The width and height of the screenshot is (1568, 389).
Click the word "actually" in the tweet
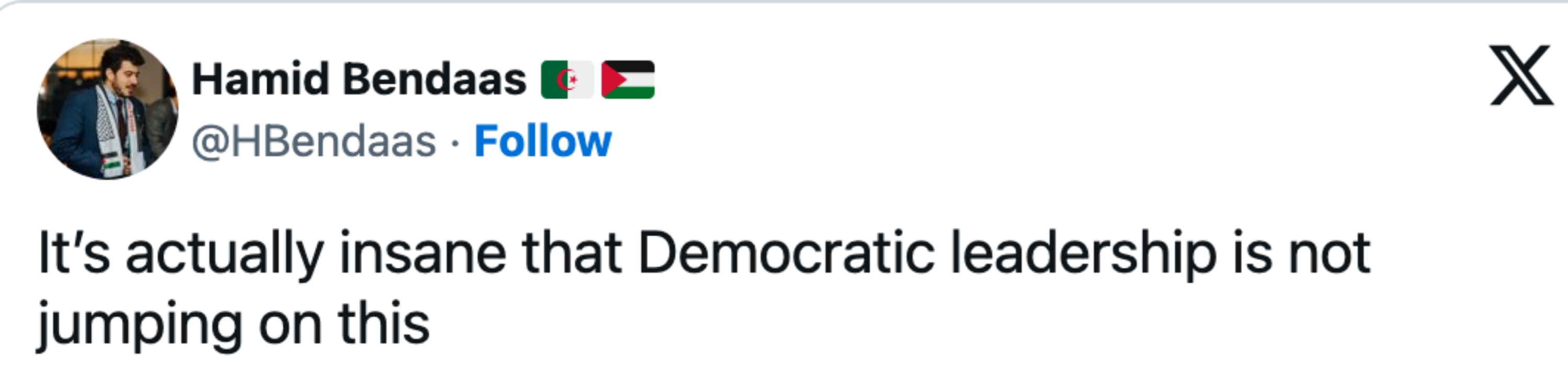click(x=224, y=253)
